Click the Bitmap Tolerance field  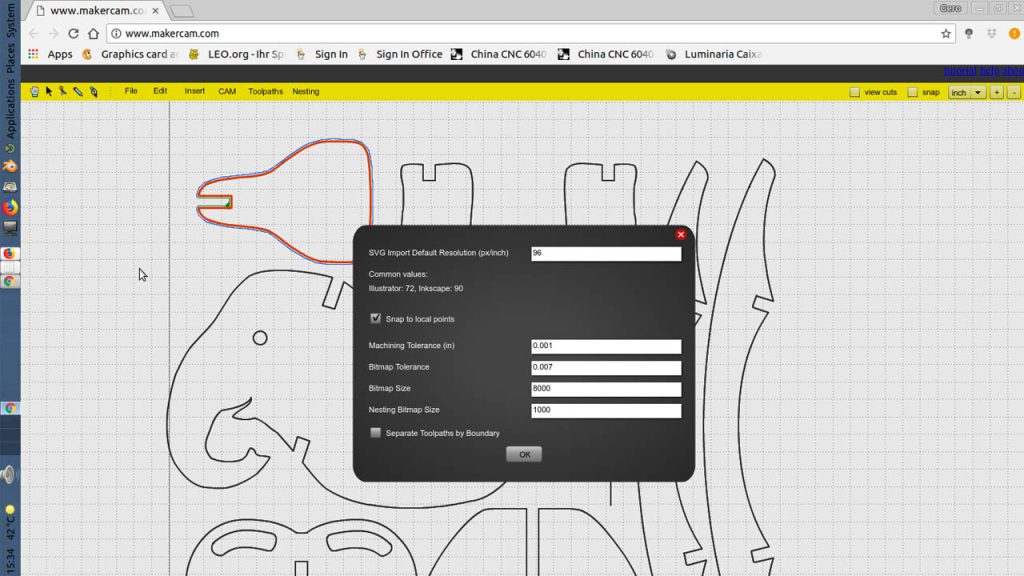tap(606, 368)
